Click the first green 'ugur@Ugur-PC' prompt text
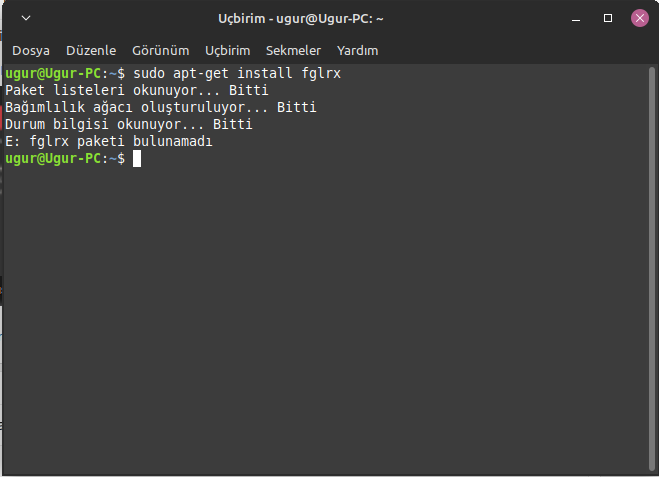659x477 pixels. click(52, 74)
